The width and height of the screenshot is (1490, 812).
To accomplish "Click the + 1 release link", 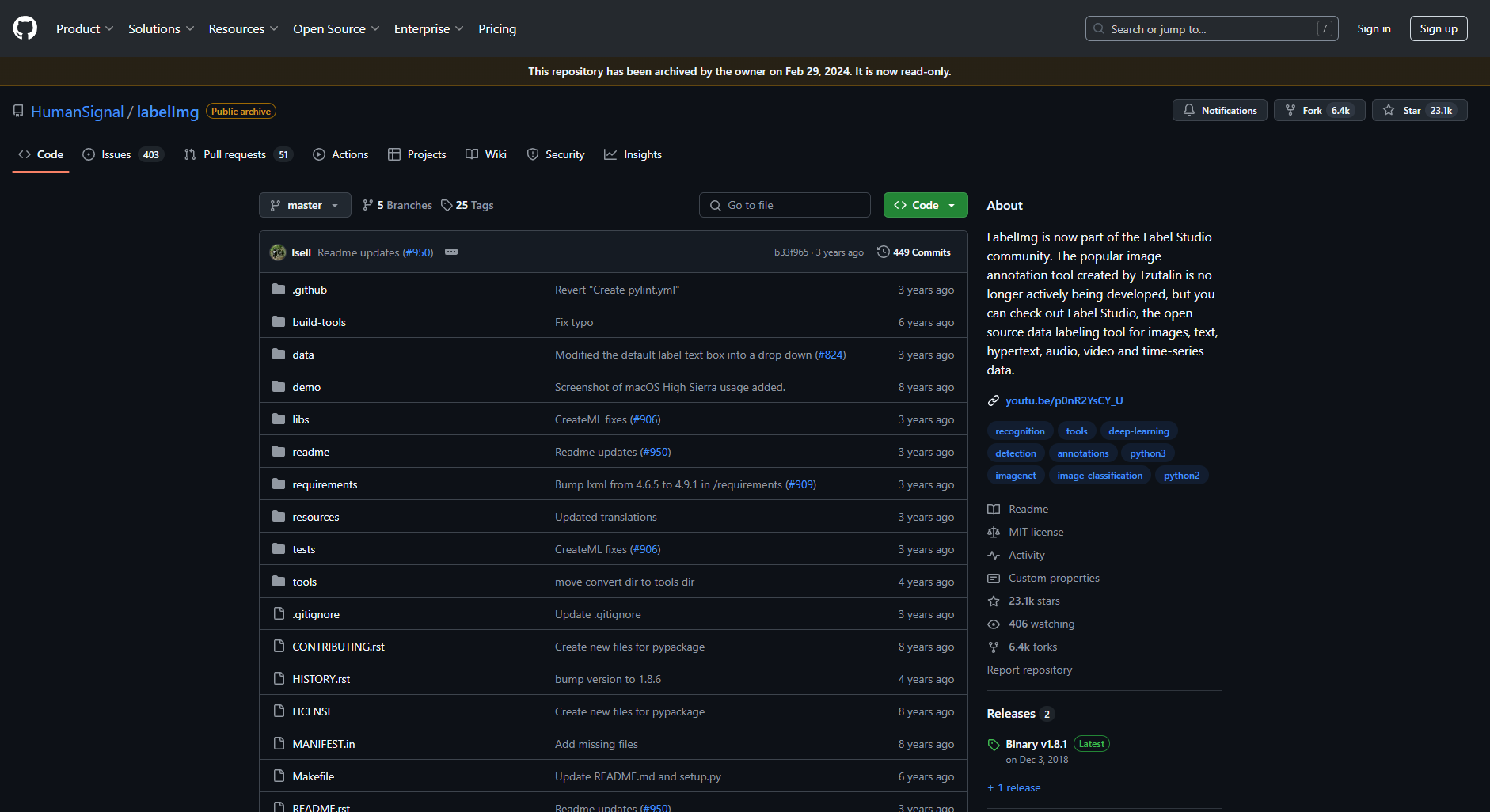I will coord(1014,787).
